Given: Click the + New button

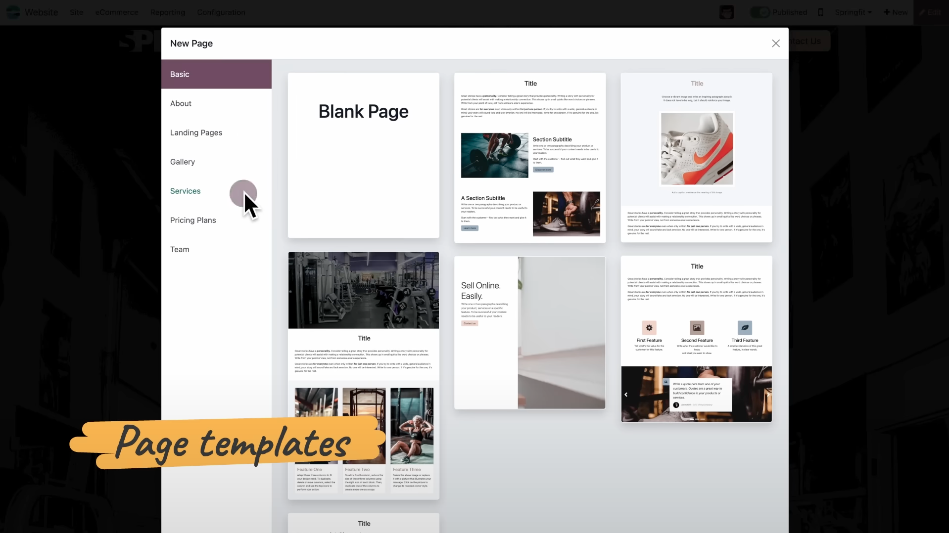Looking at the screenshot, I should click(x=896, y=12).
